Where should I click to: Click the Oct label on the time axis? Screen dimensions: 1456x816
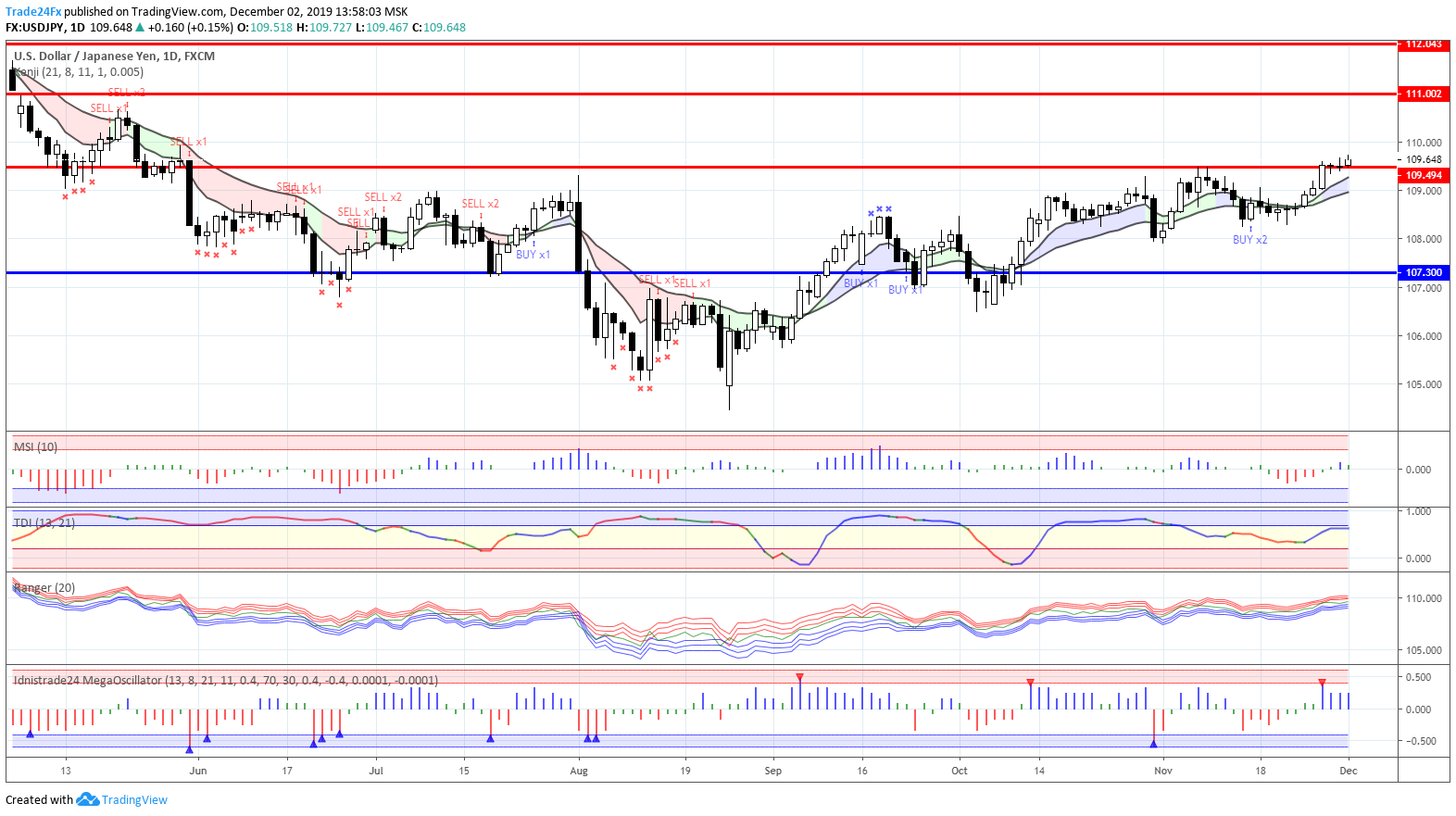(x=960, y=771)
